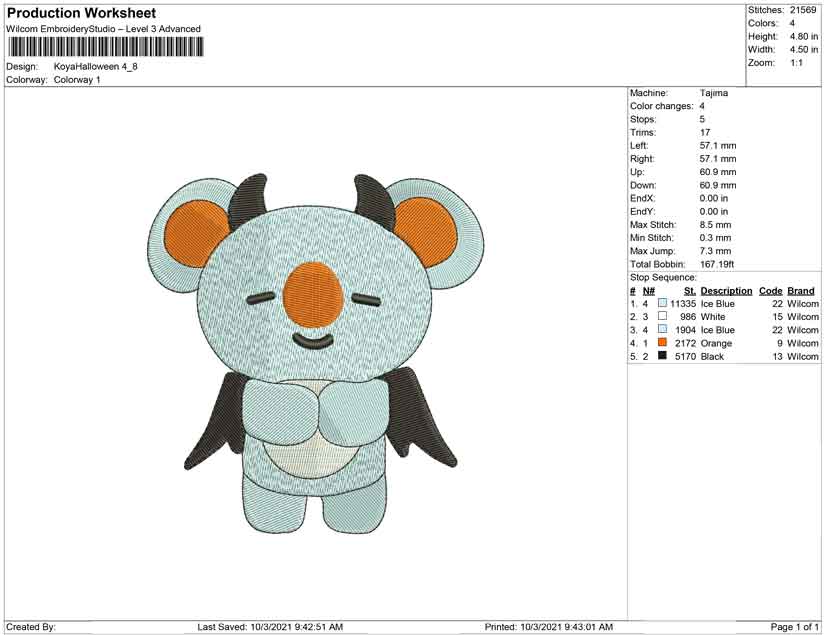Click the machine value 'Tajima'
The width and height of the screenshot is (825, 635).
tap(714, 93)
